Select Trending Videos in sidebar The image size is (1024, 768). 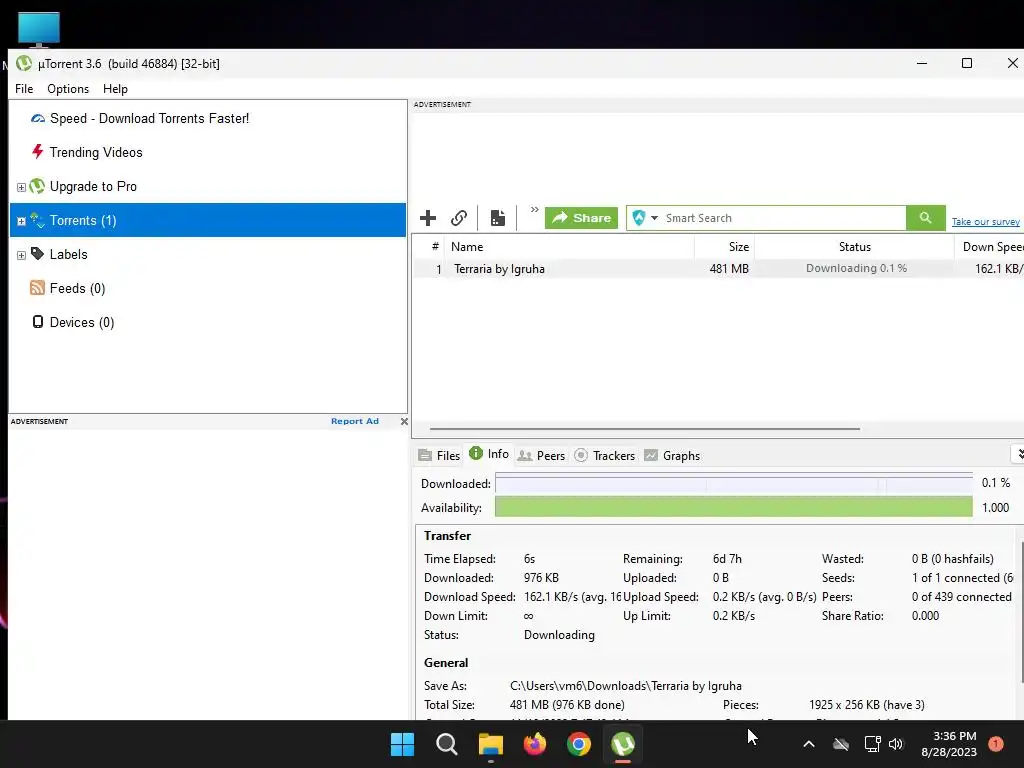96,152
